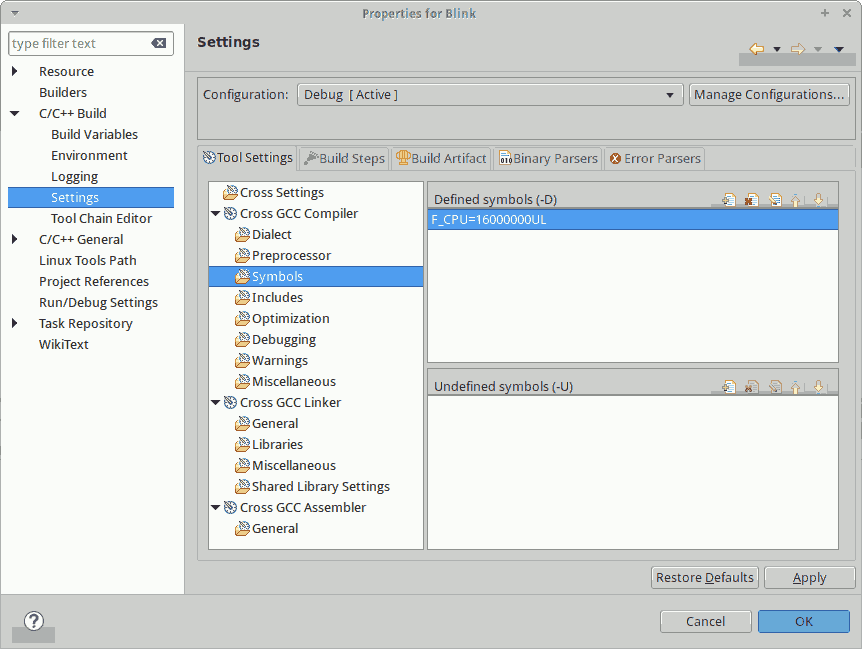Add a new defined symbol (-D)
Viewport: 862px width, 649px height.
[729, 200]
